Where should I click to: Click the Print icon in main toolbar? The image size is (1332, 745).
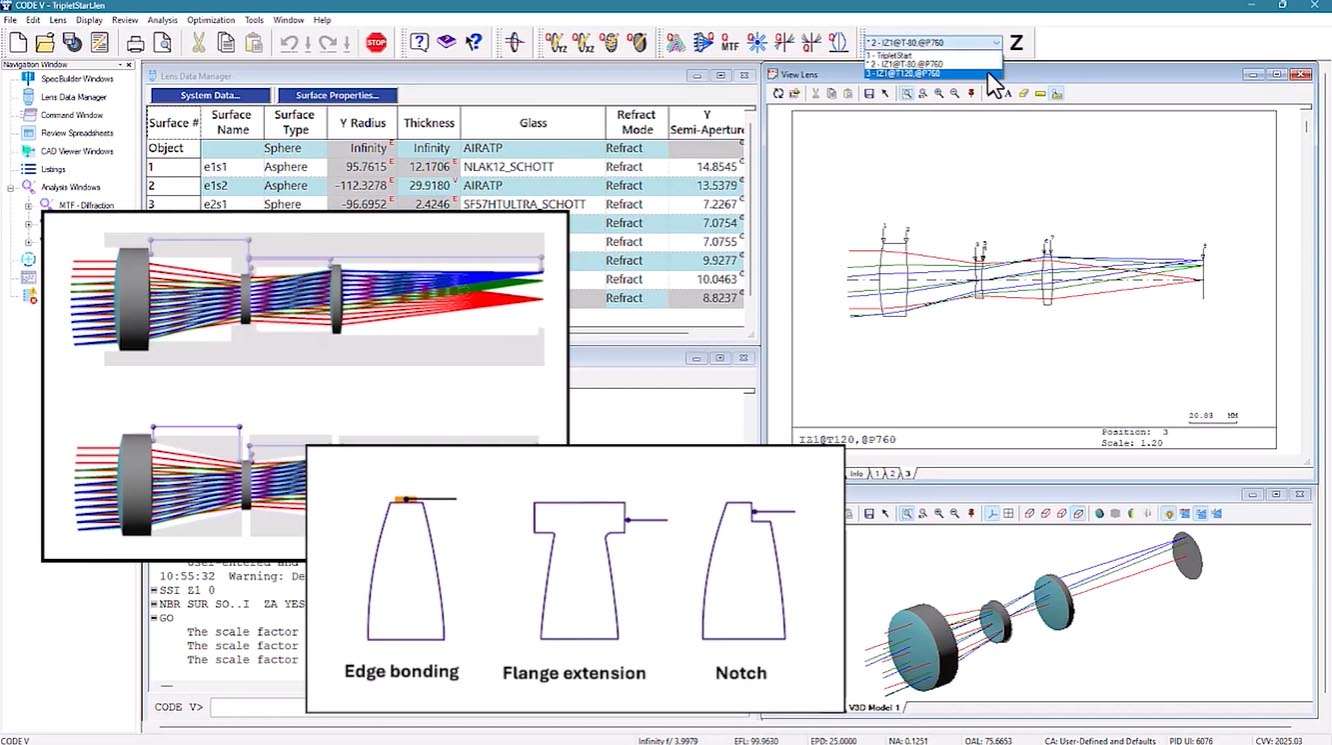pyautogui.click(x=135, y=42)
